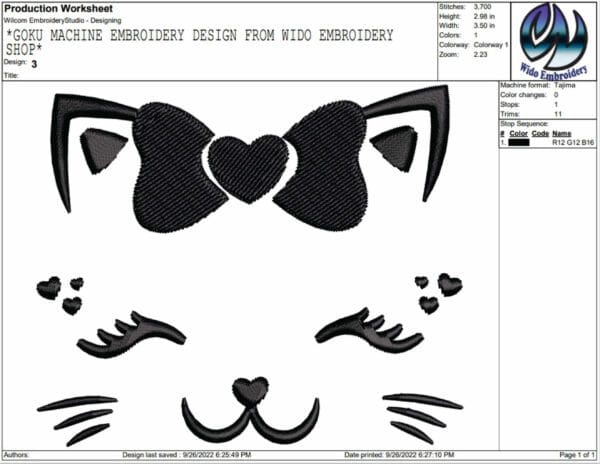Click the "Title:" label

click(11, 75)
